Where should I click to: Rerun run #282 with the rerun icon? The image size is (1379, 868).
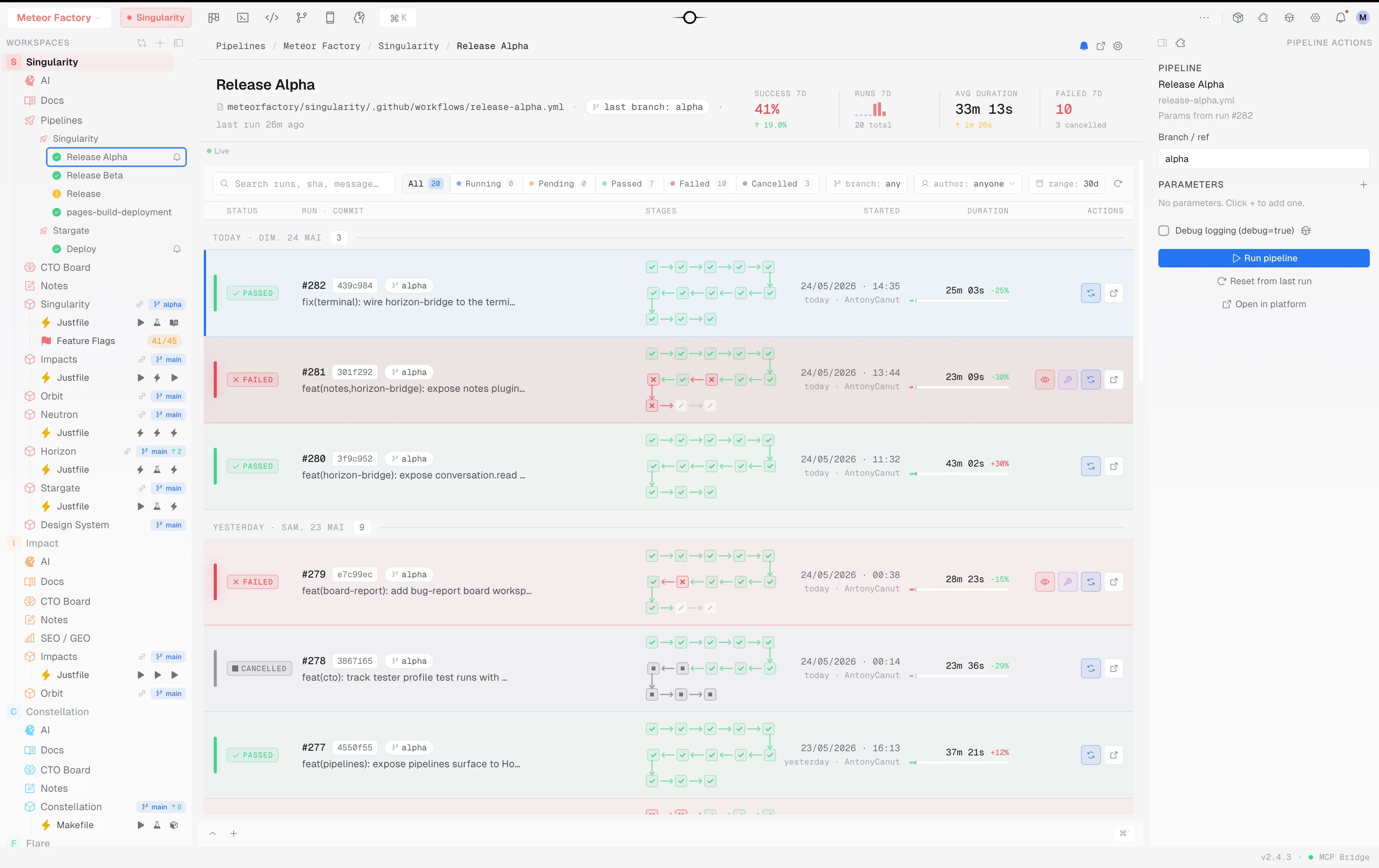(1091, 293)
